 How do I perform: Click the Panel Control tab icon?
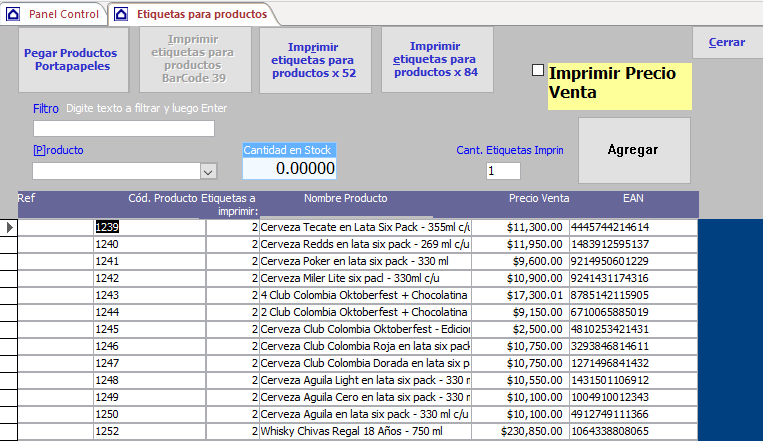tap(13, 14)
